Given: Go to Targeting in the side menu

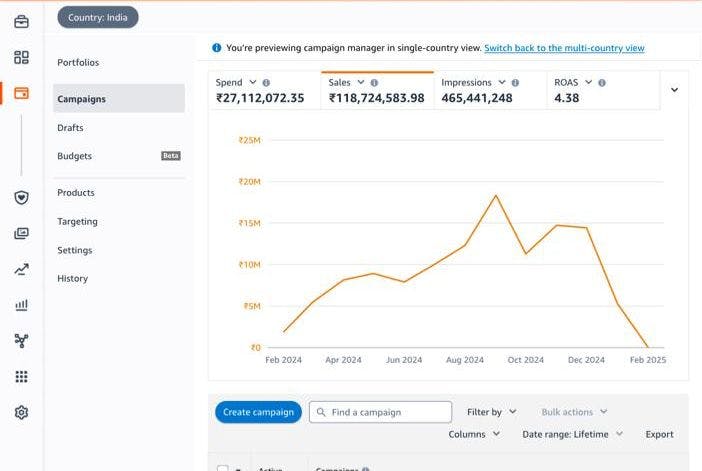Looking at the screenshot, I should coord(77,221).
